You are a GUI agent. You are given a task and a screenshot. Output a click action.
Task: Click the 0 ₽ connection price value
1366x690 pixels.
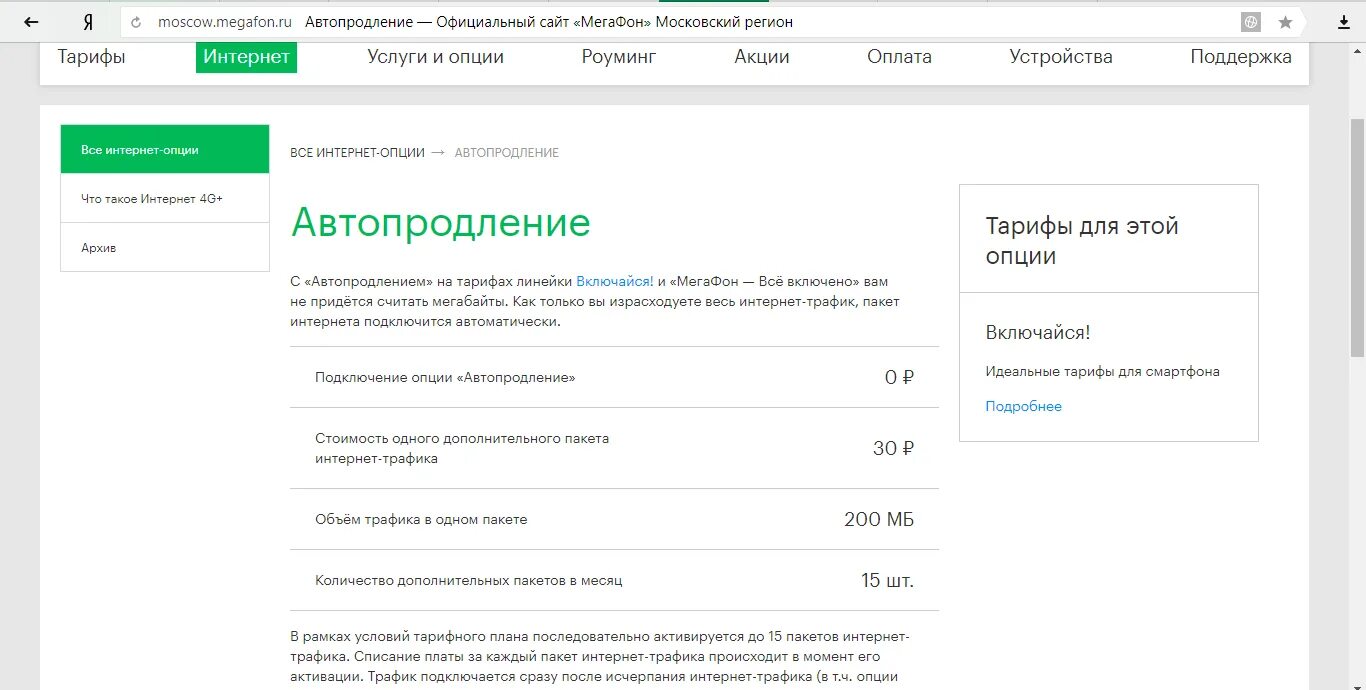(x=899, y=378)
